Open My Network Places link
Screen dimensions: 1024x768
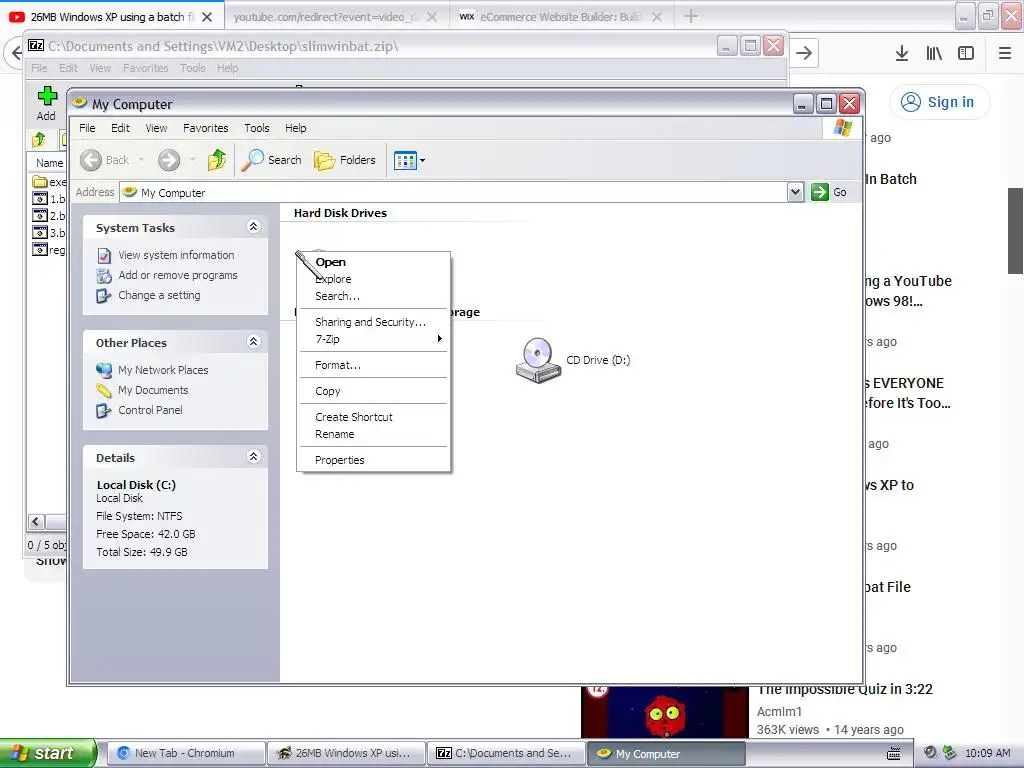tap(163, 370)
